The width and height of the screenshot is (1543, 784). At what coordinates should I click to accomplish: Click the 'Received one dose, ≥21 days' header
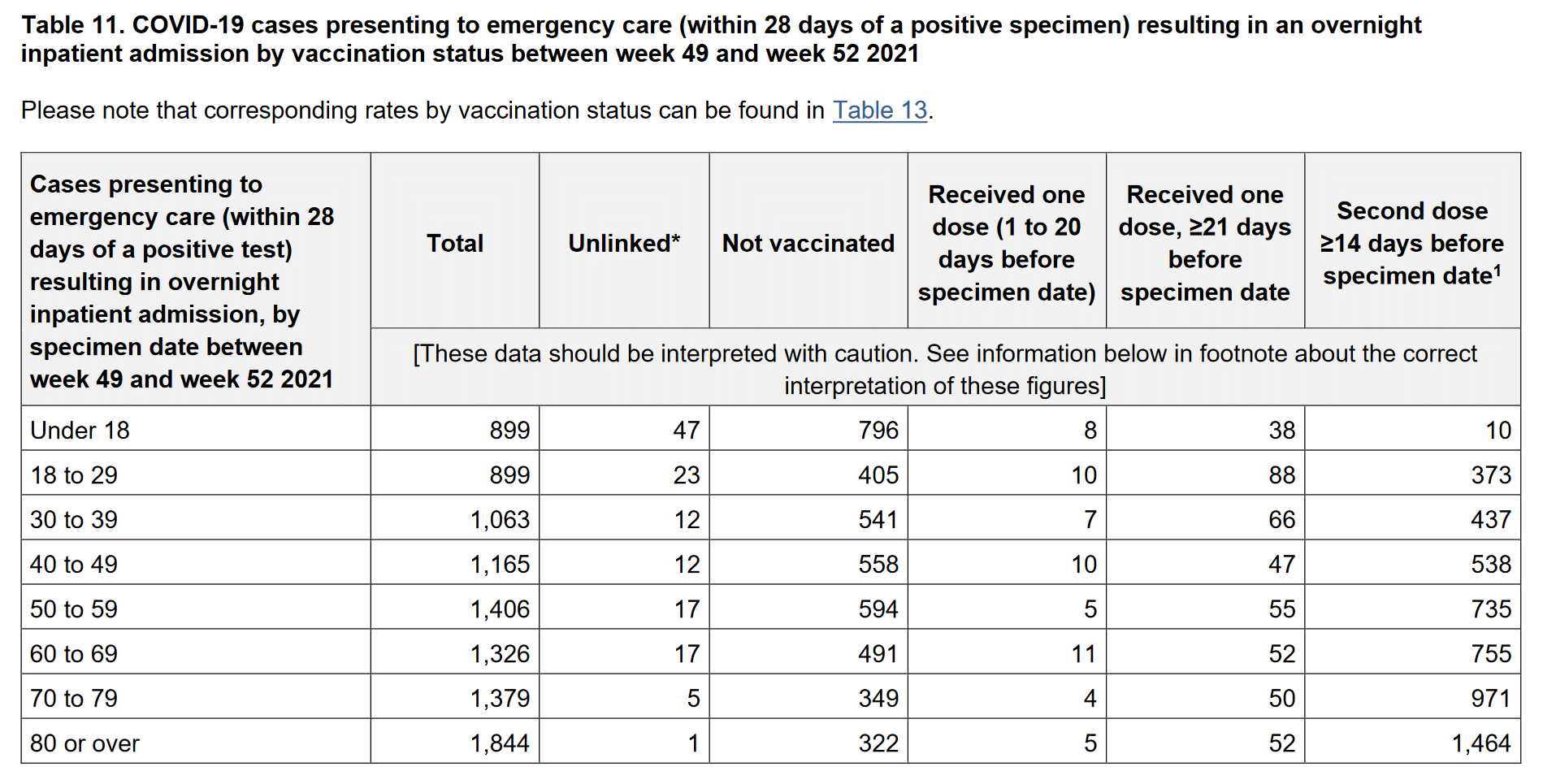1204,243
